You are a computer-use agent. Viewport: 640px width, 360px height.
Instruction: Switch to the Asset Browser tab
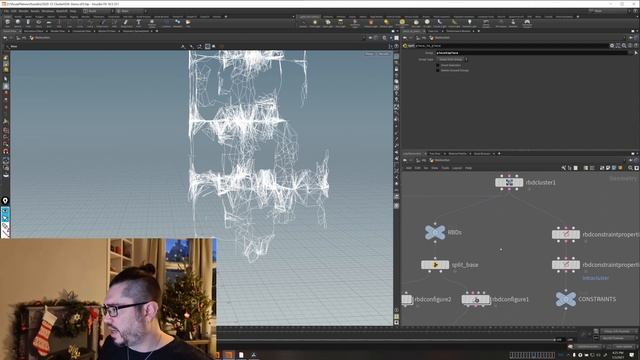pos(482,154)
